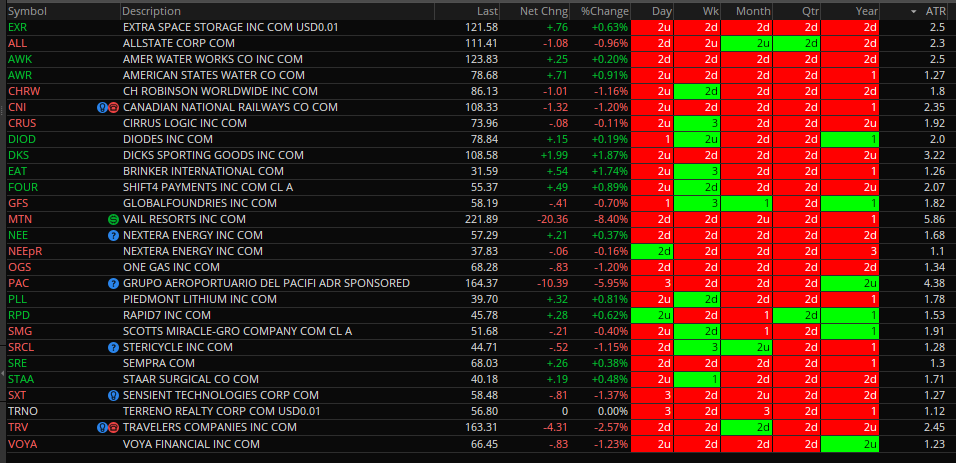Click description ONE GAS INC COM
Image resolution: width=956 pixels, height=463 pixels.
tap(171, 267)
